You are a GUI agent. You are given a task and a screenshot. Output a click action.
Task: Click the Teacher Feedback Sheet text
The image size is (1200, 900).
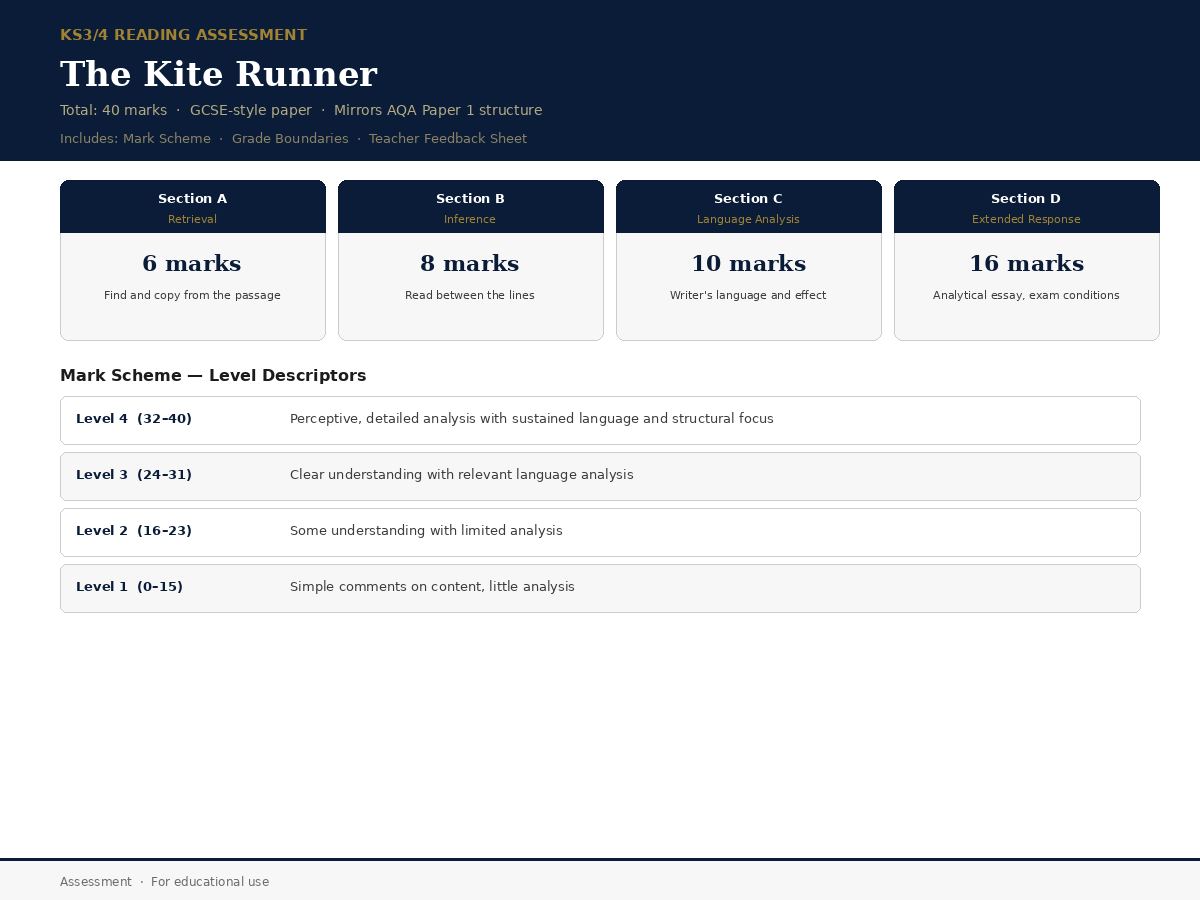tap(448, 139)
